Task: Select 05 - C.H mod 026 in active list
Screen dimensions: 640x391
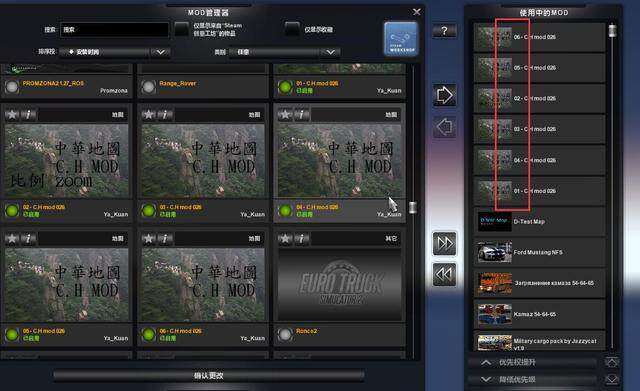Action: 540,68
